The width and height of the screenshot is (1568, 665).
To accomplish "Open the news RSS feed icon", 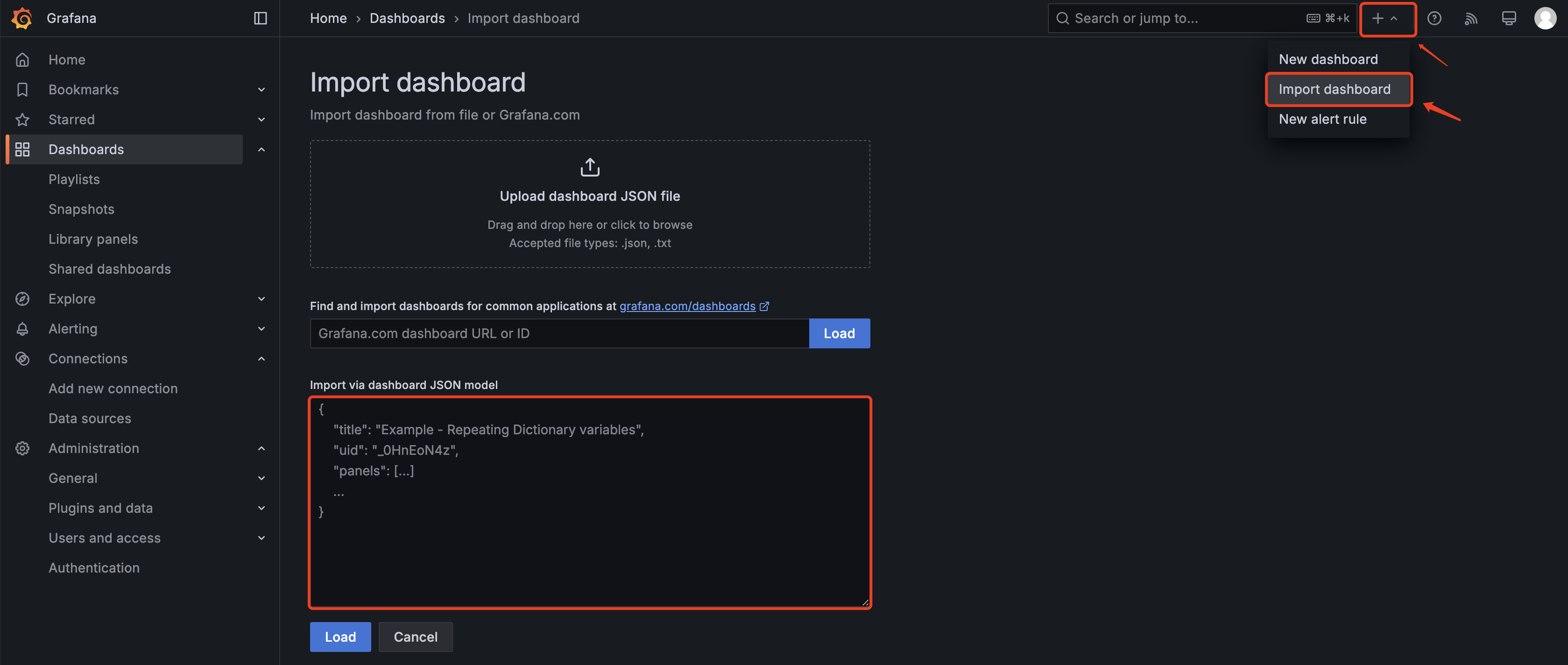I will point(1471,19).
